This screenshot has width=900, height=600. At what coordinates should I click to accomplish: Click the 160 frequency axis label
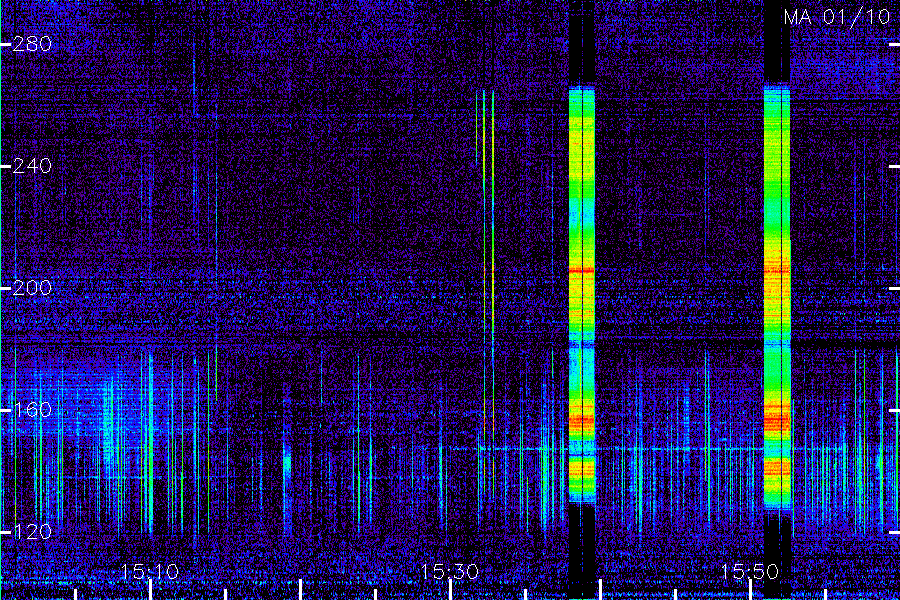[x=32, y=409]
